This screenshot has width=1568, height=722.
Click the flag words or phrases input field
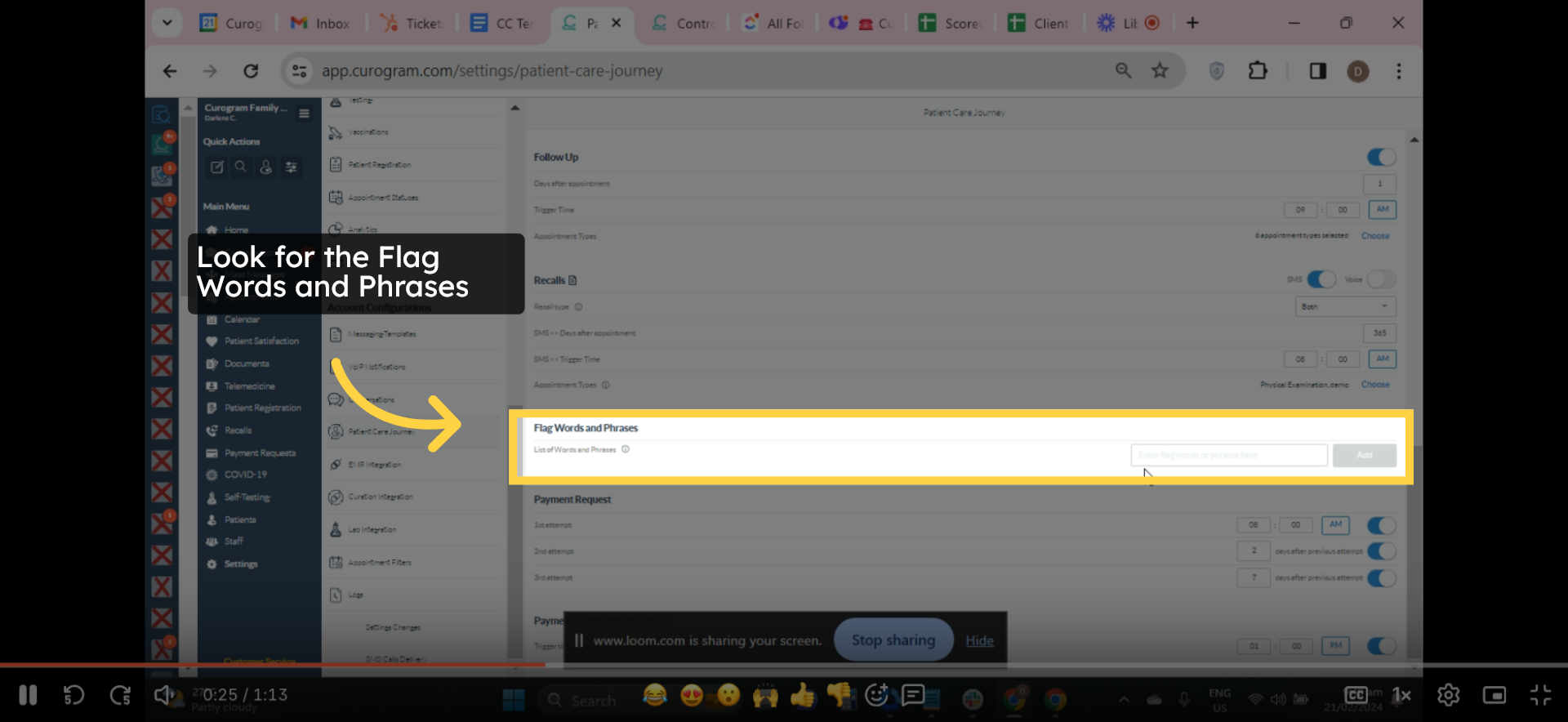tap(1229, 455)
